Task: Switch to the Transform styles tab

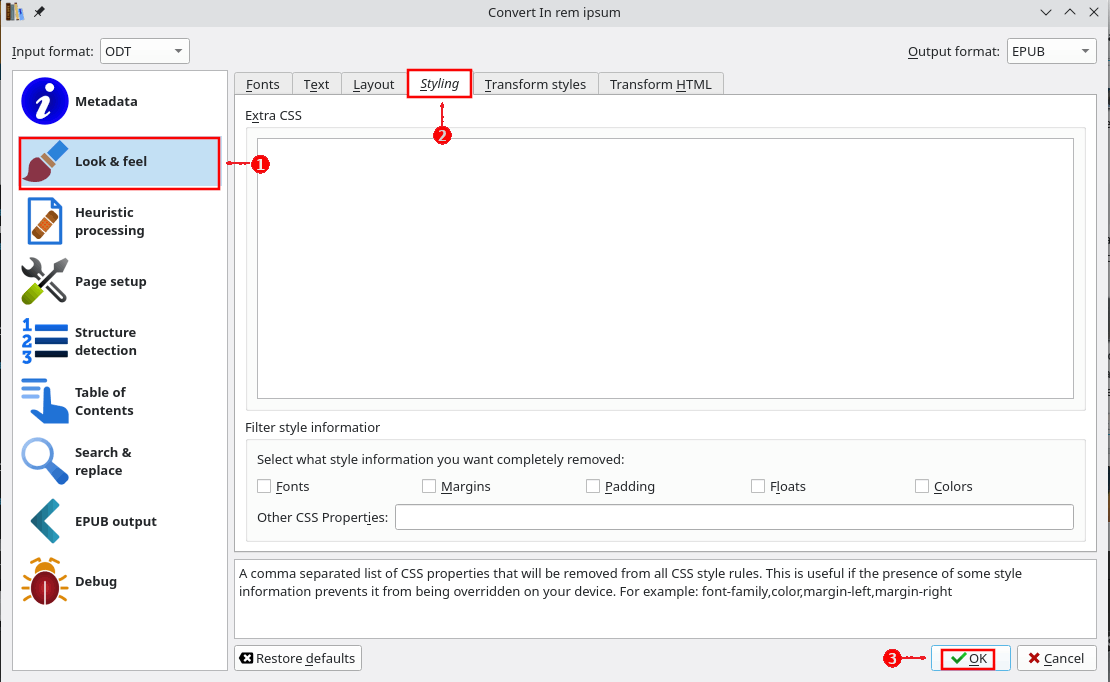Action: [x=535, y=85]
